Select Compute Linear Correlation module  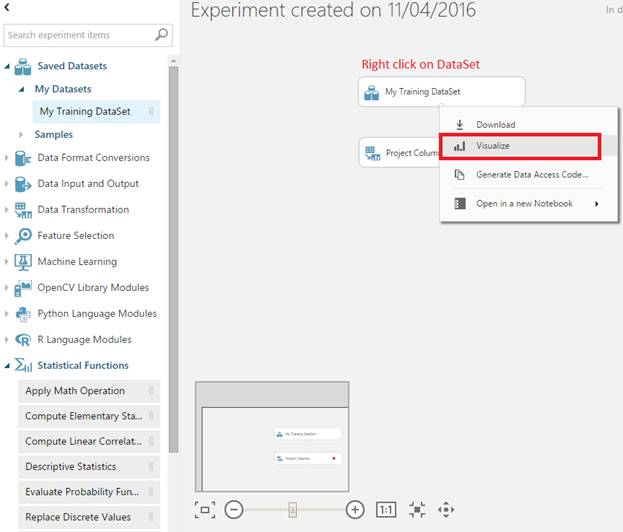pyautogui.click(x=89, y=441)
